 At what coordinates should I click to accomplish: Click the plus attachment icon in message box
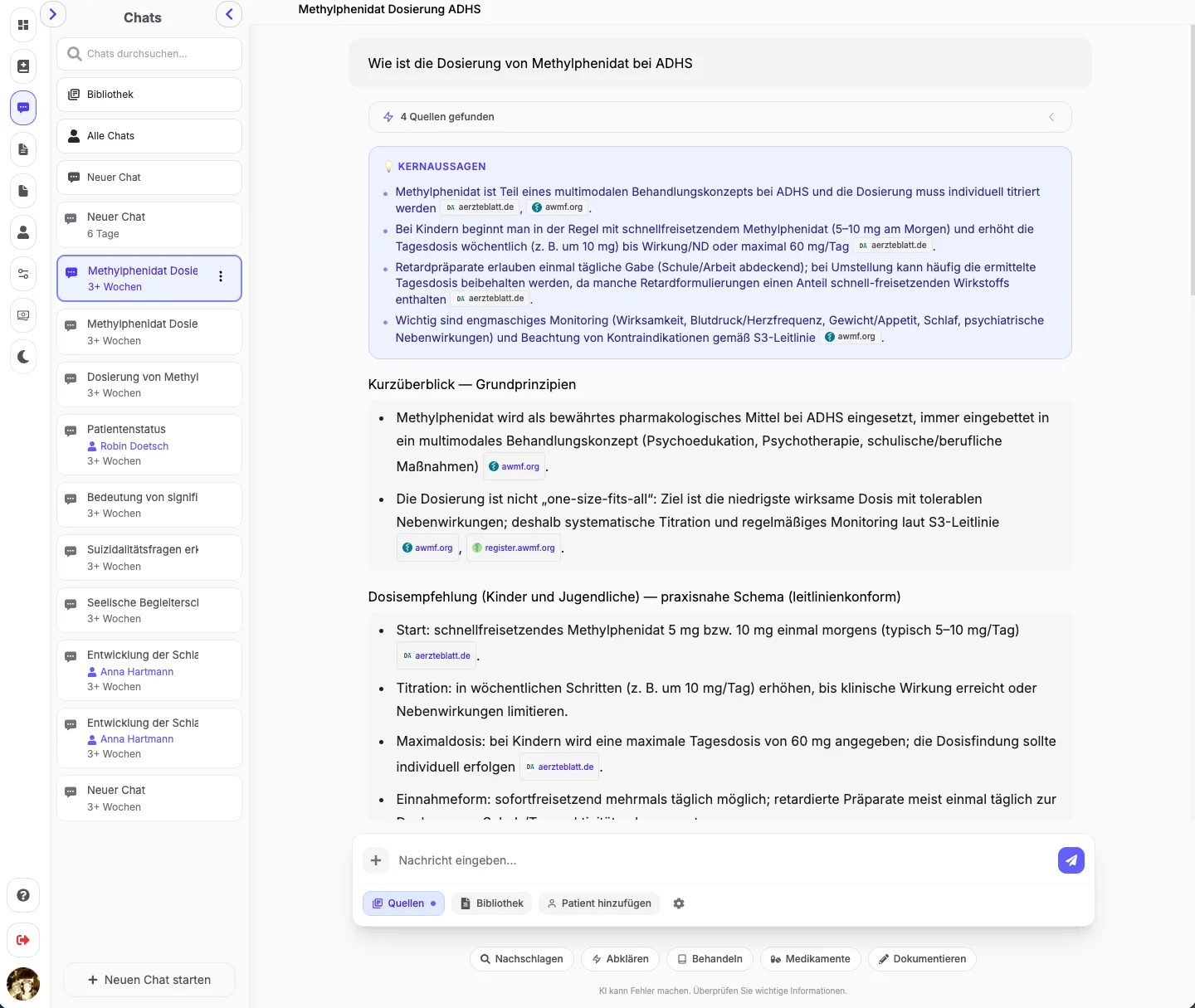[376, 860]
